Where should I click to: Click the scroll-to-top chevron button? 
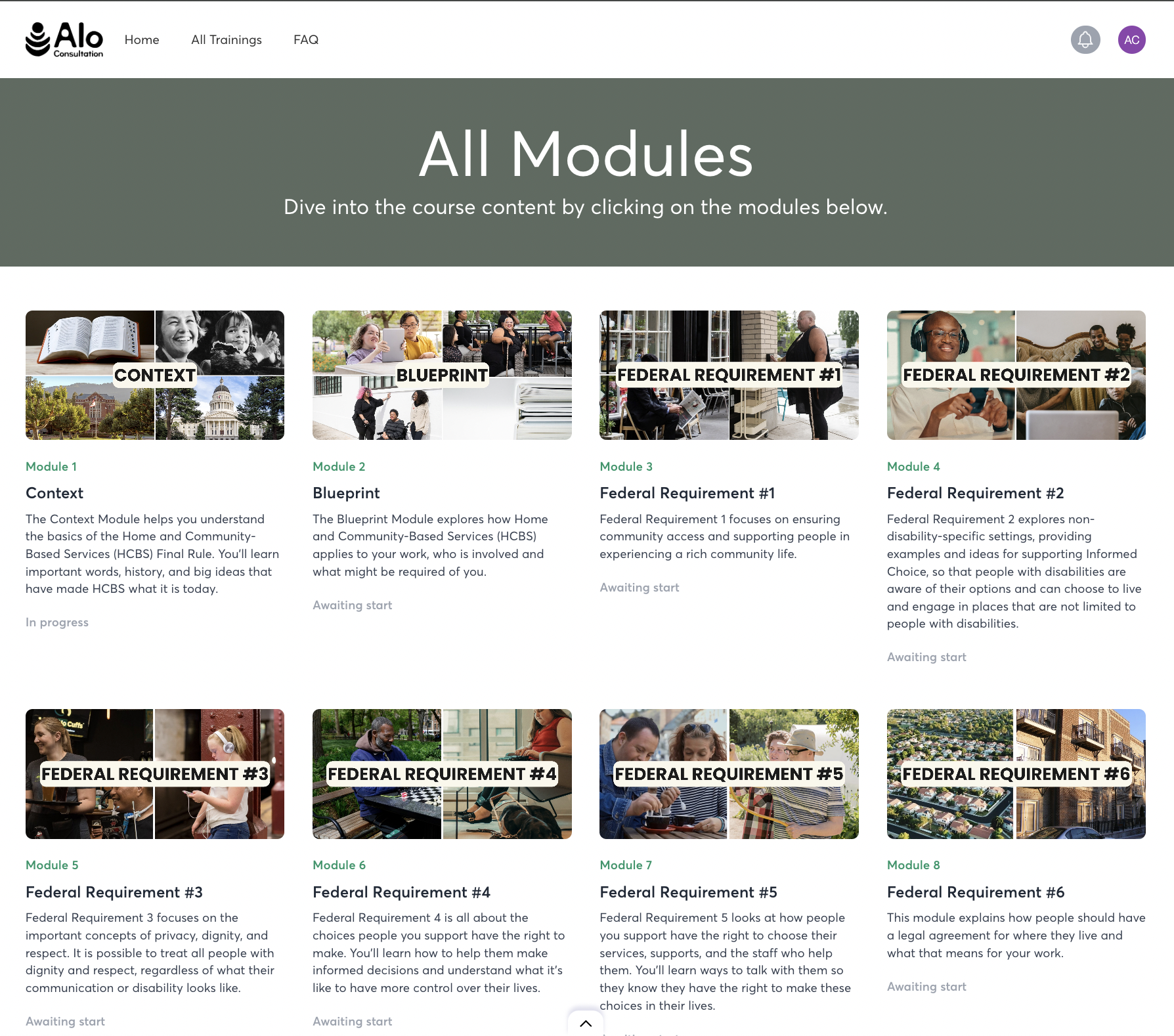(x=586, y=1023)
